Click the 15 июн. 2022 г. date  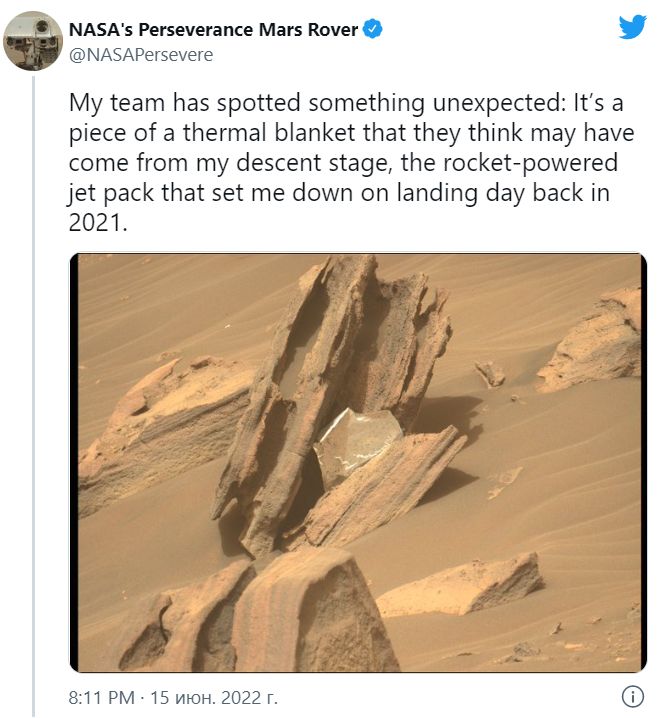point(214,698)
